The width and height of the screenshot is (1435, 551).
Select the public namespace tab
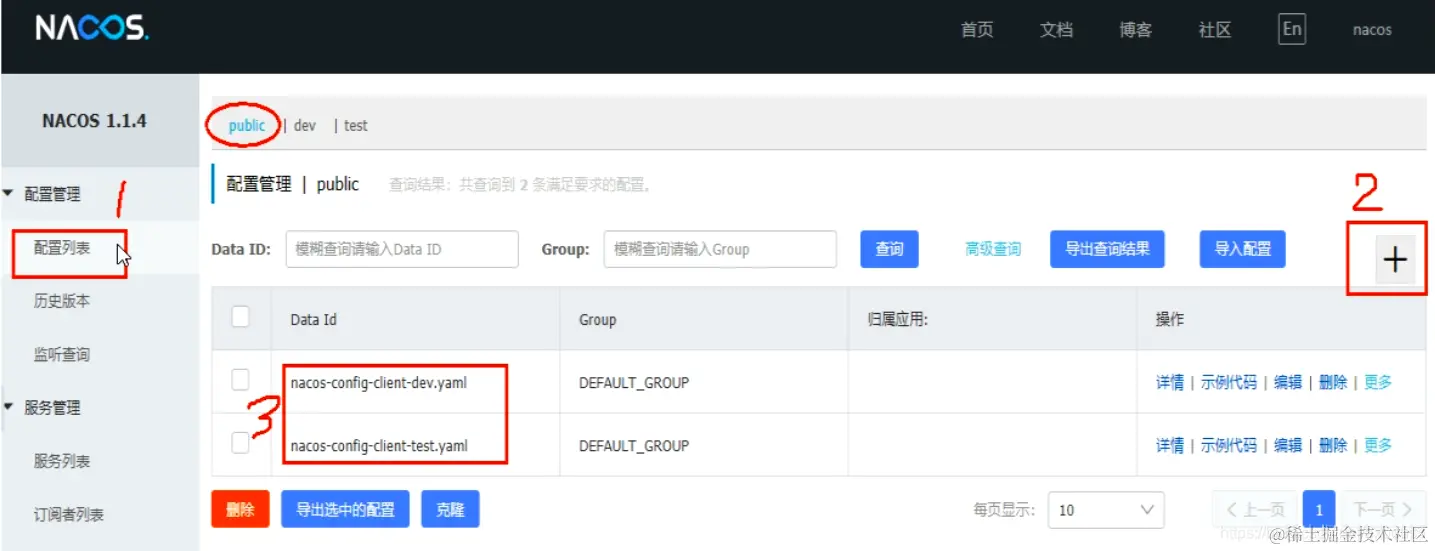(x=247, y=125)
